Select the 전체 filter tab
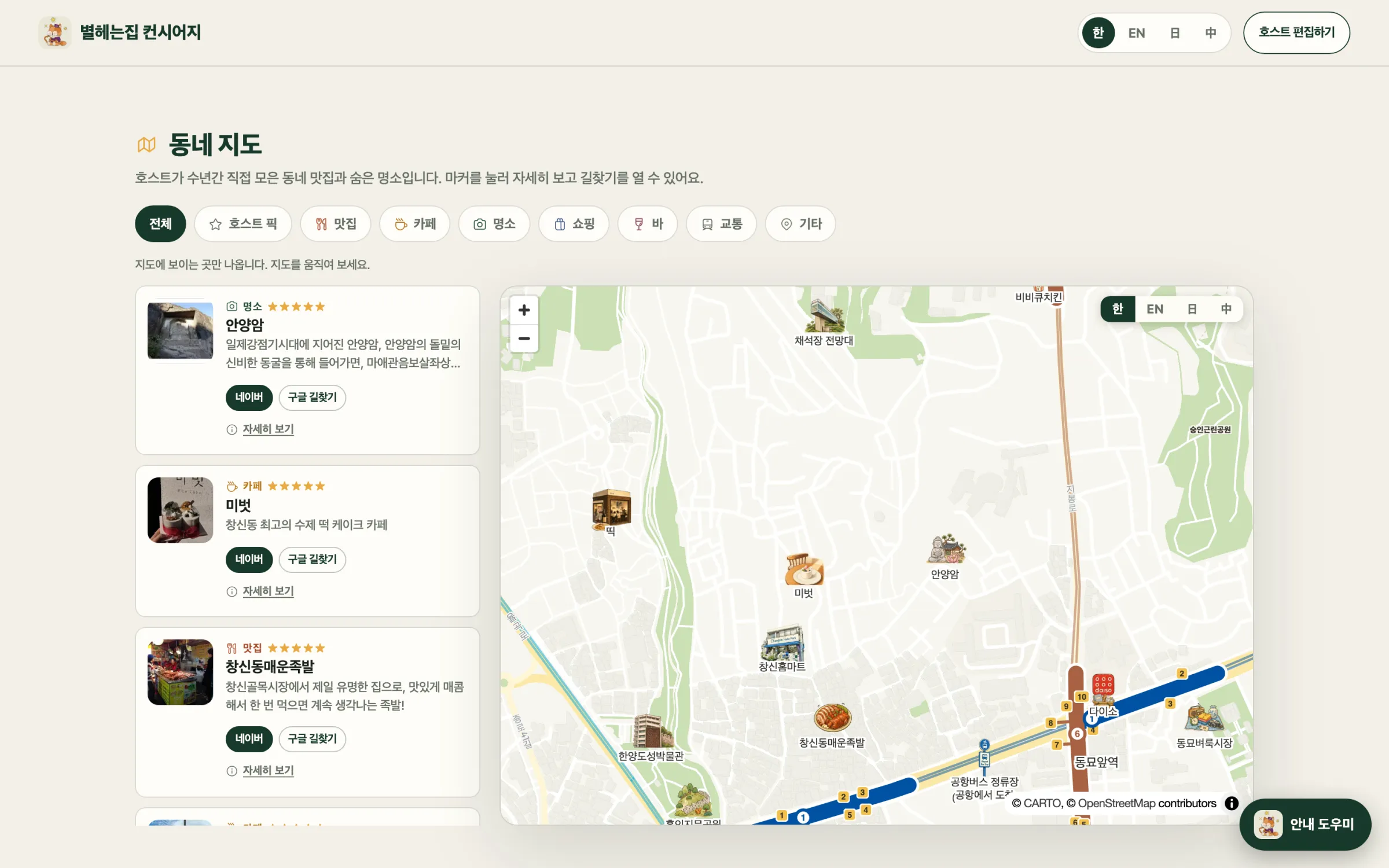The image size is (1389, 868). (160, 224)
